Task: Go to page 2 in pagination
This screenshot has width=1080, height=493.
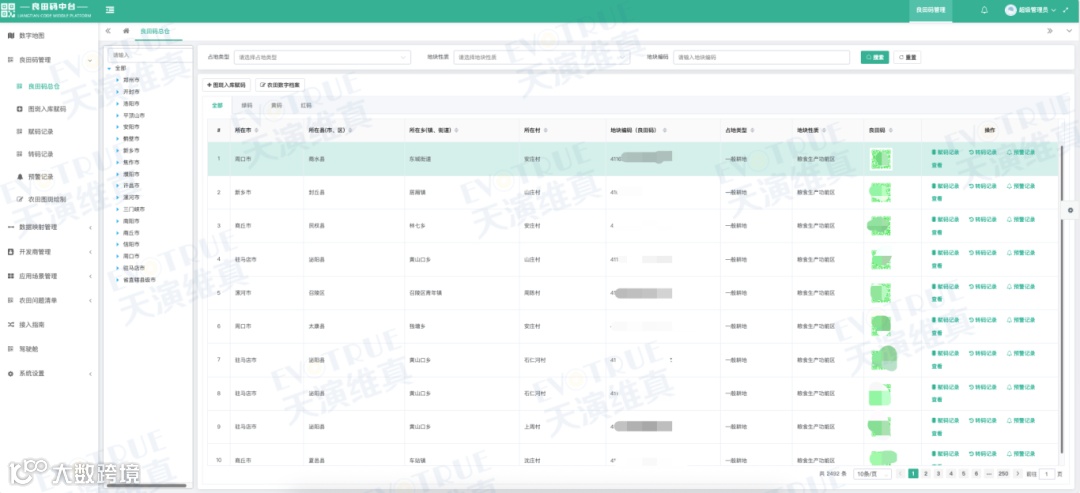Action: [926, 474]
